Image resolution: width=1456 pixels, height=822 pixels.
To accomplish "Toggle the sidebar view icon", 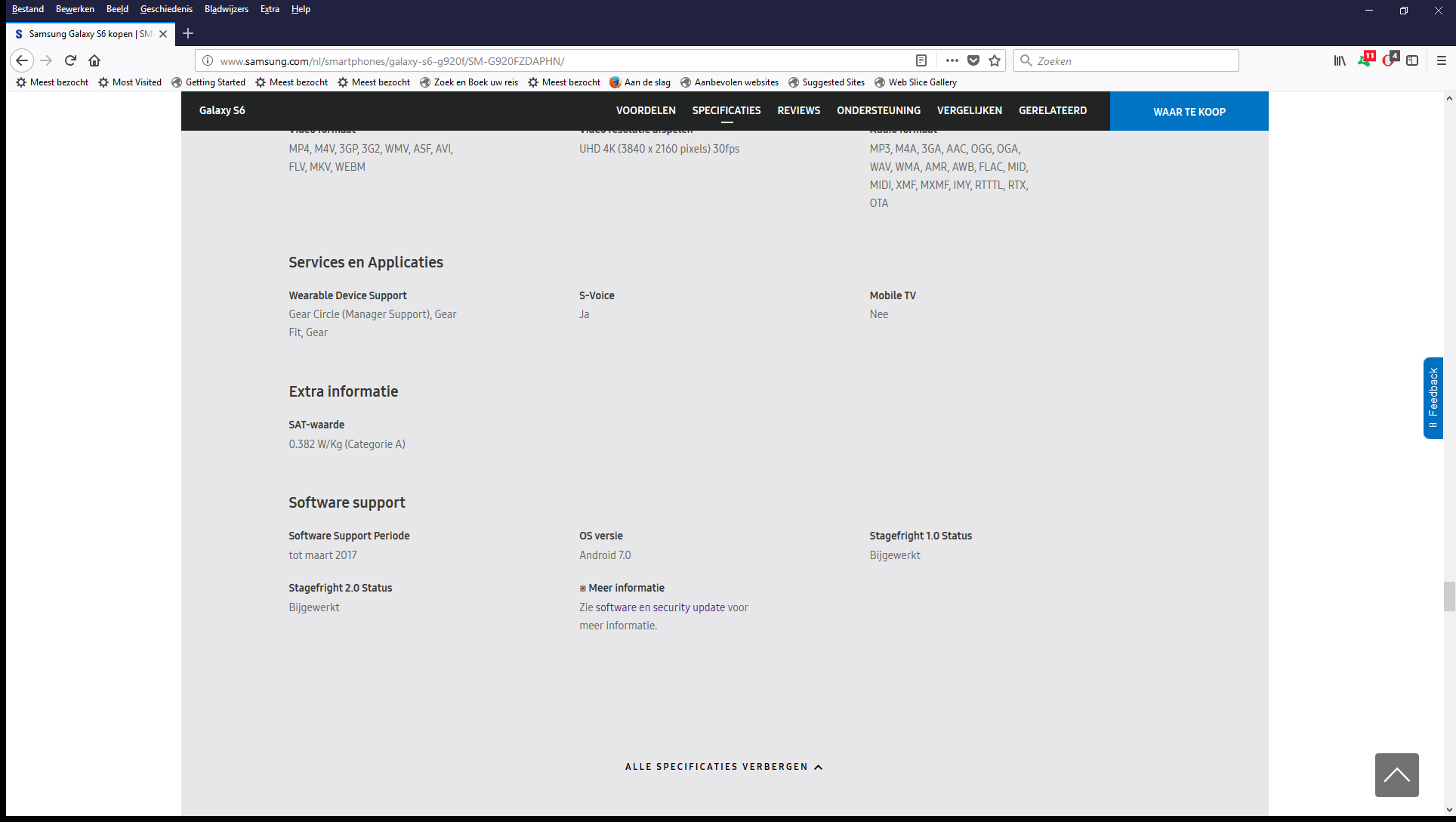I will [1412, 60].
